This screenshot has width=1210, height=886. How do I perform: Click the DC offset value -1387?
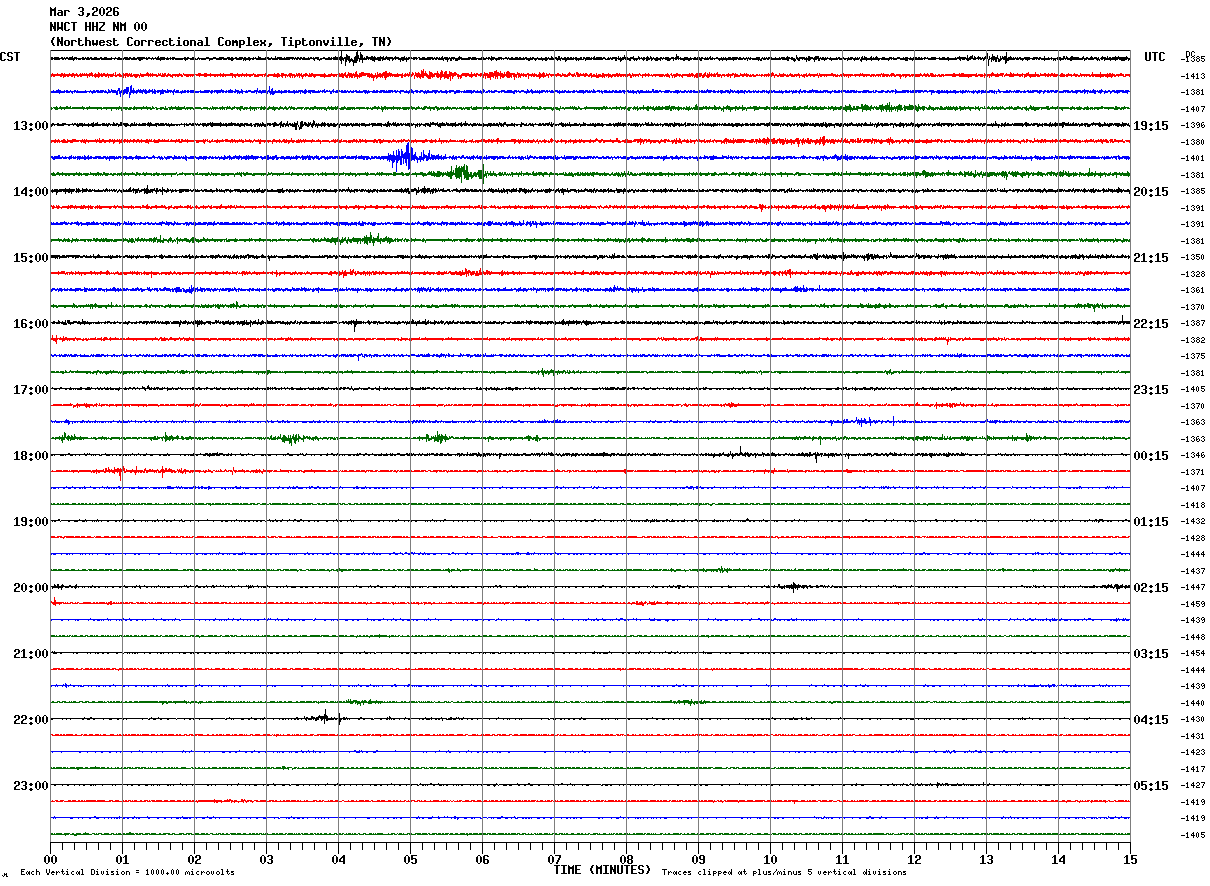coord(1192,323)
